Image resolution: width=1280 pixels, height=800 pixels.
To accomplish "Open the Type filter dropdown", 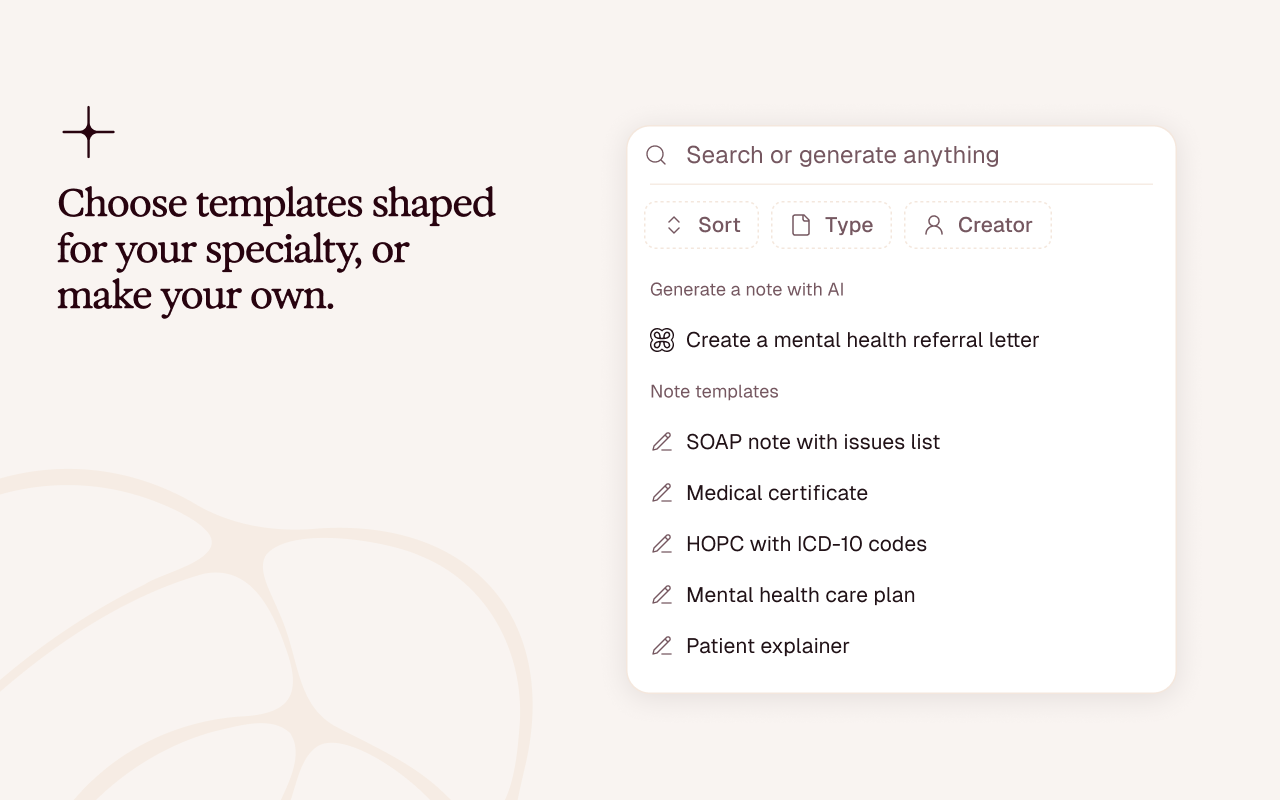I will click(x=831, y=225).
